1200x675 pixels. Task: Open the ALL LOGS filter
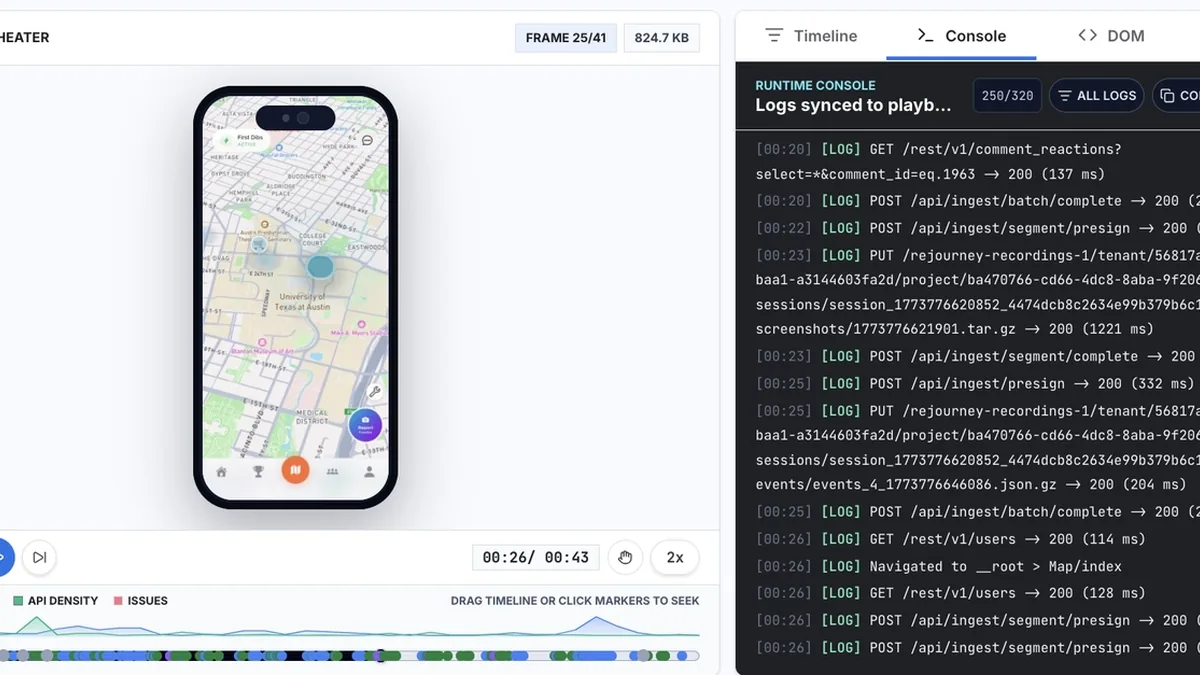coord(1097,96)
